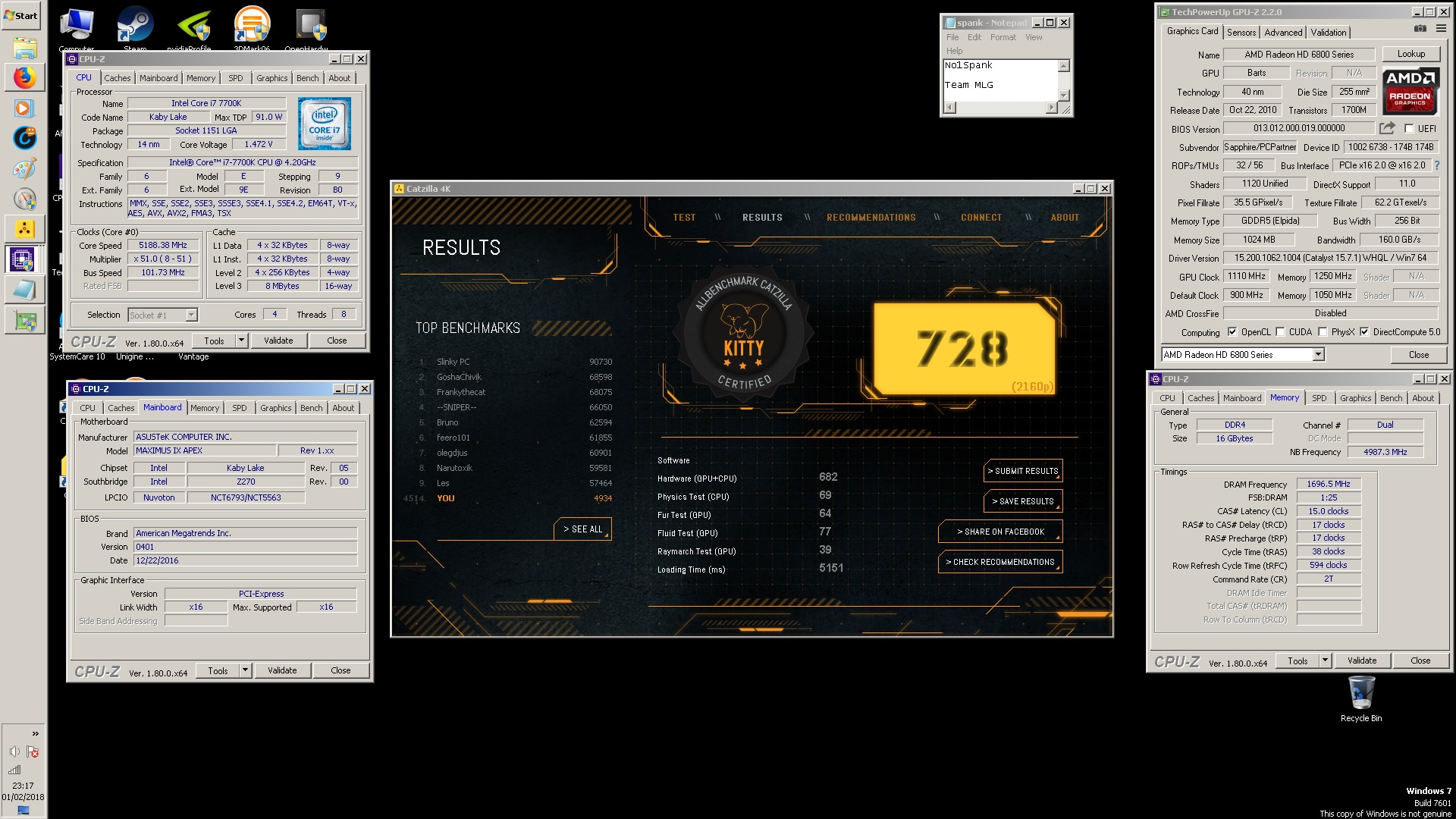Open the Paint taskbar icon
This screenshot has width=1456, height=819.
[x=25, y=168]
